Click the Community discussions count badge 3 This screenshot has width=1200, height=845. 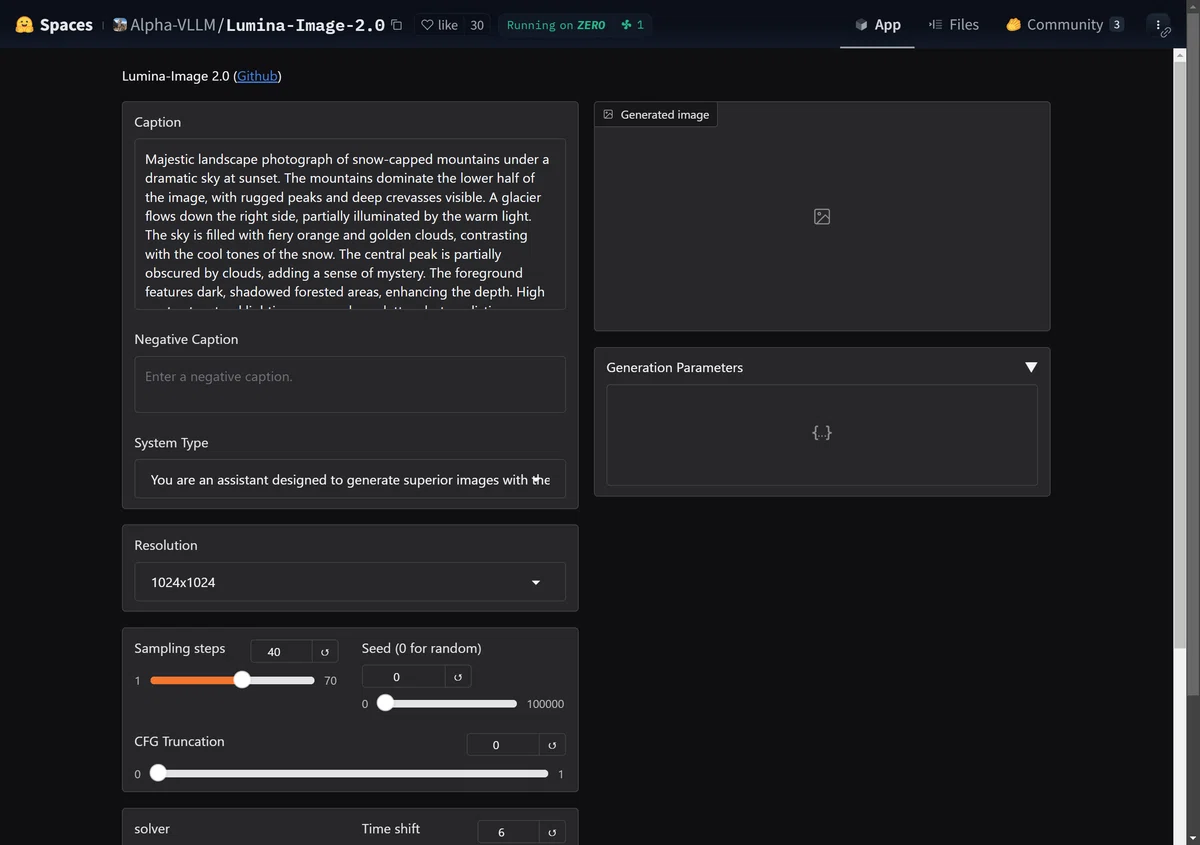point(1116,25)
